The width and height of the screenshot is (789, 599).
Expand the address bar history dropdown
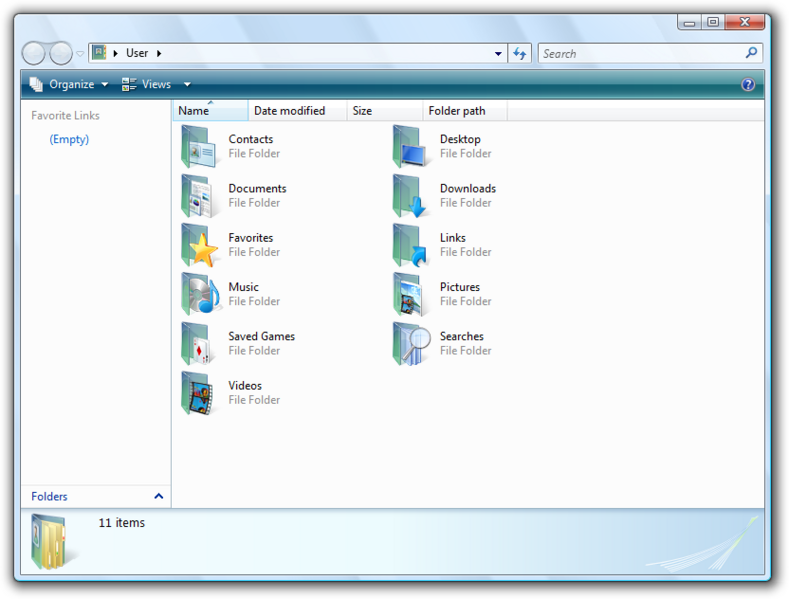(x=498, y=54)
